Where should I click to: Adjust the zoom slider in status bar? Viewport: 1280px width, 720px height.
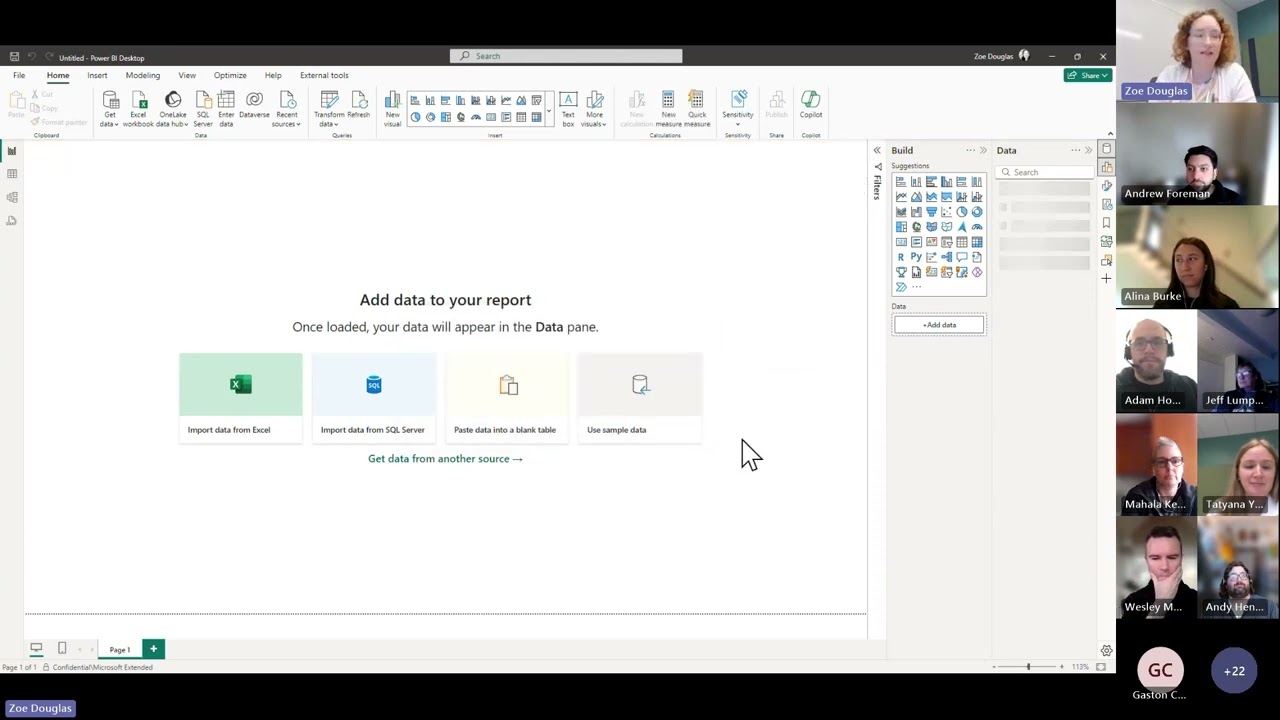pos(1028,666)
